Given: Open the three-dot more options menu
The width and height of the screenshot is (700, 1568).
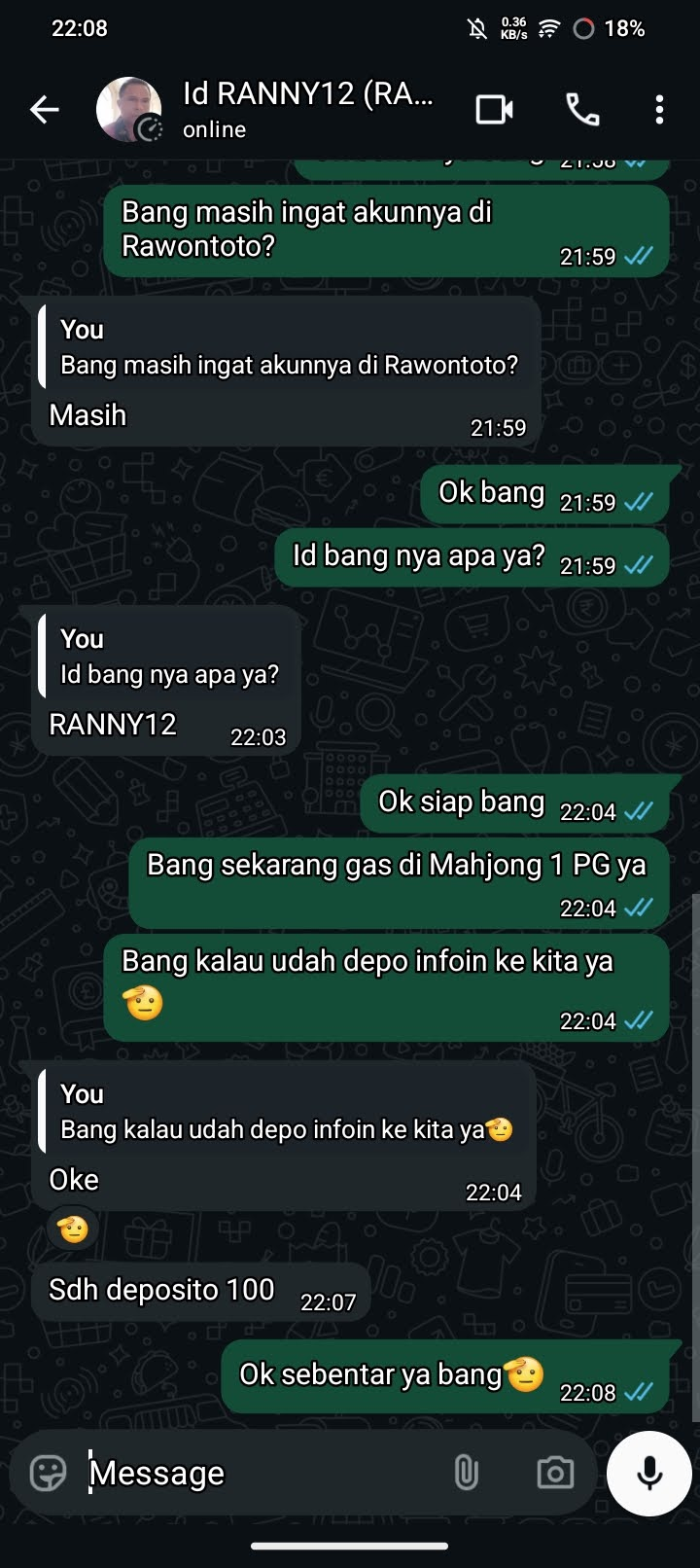Looking at the screenshot, I should tap(659, 110).
